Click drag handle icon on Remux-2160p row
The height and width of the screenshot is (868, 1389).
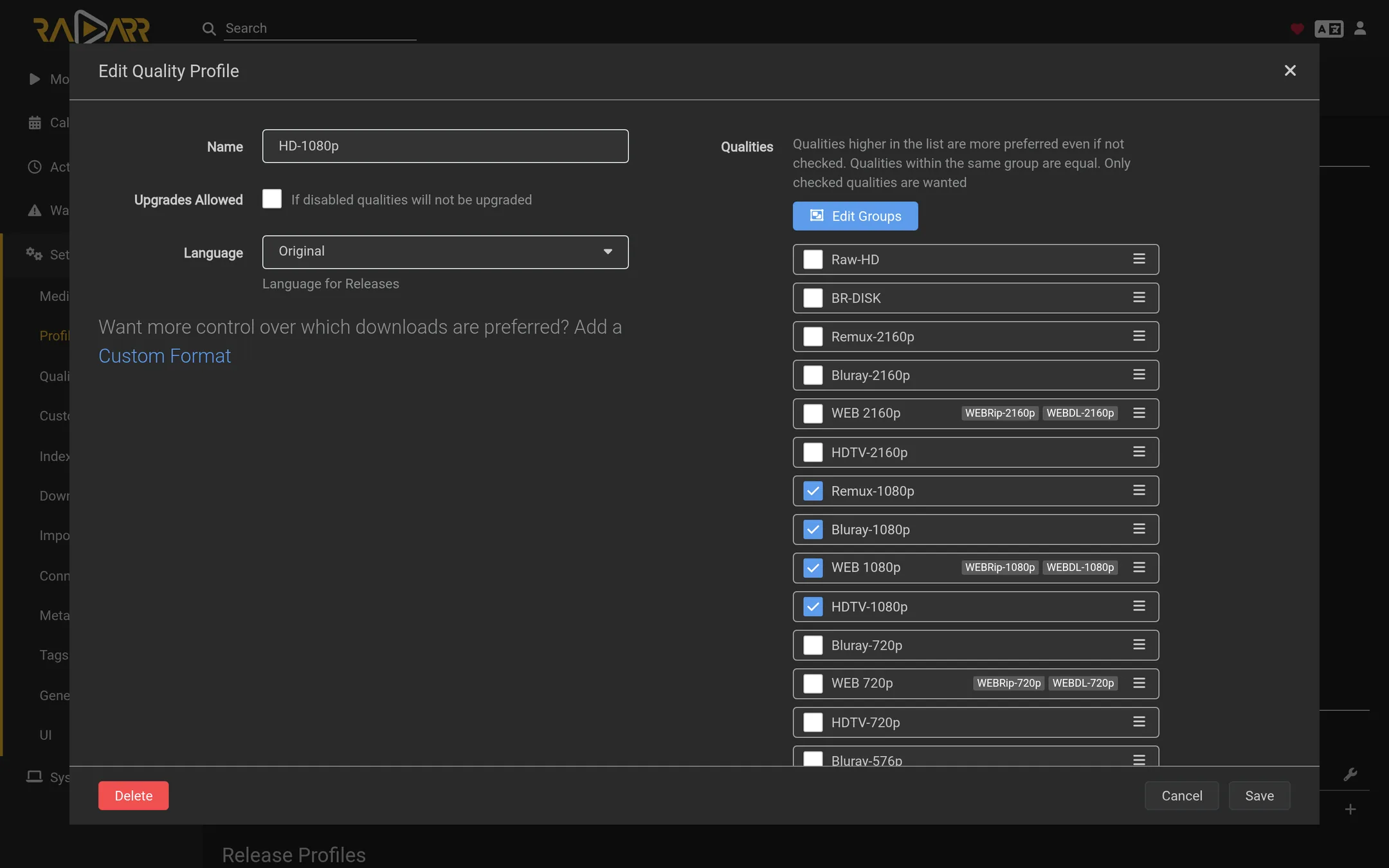pos(1139,336)
